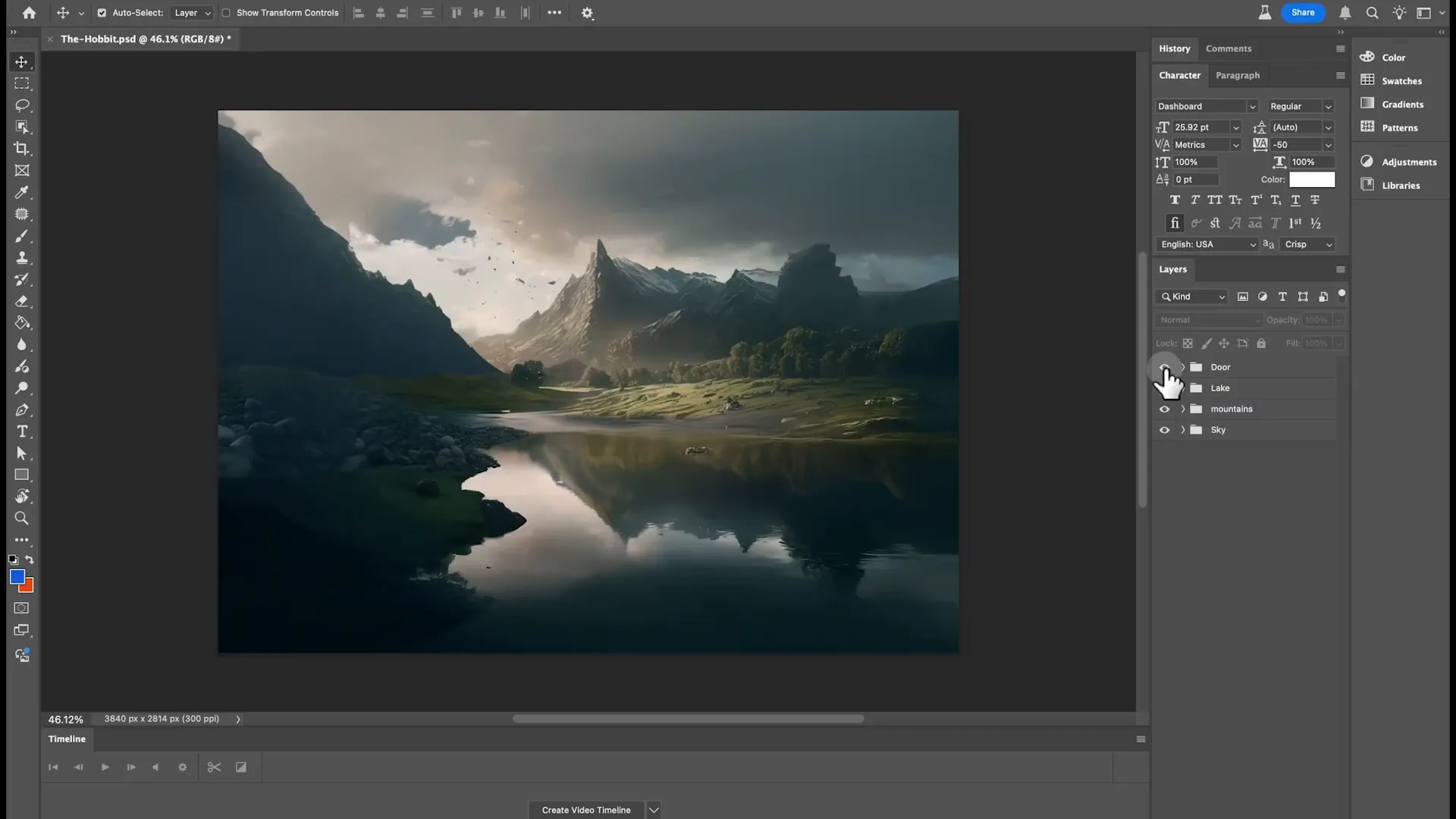Open the Crisp anti-aliasing dropdown
Screen dimensions: 1456x819
pos(1307,244)
